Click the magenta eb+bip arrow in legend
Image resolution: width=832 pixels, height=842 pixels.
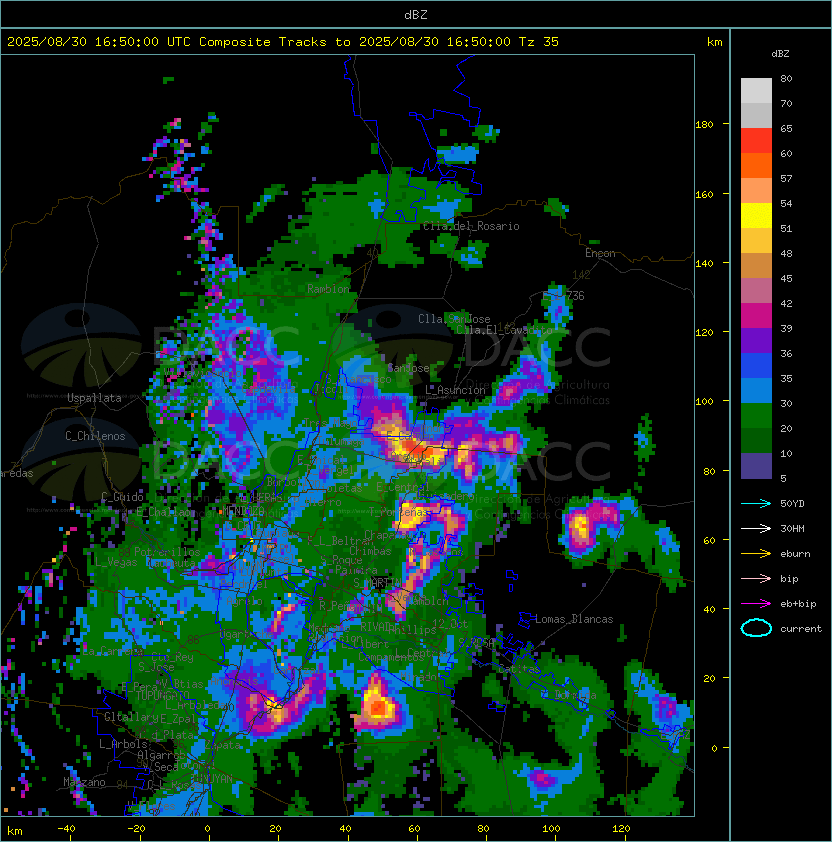756,604
